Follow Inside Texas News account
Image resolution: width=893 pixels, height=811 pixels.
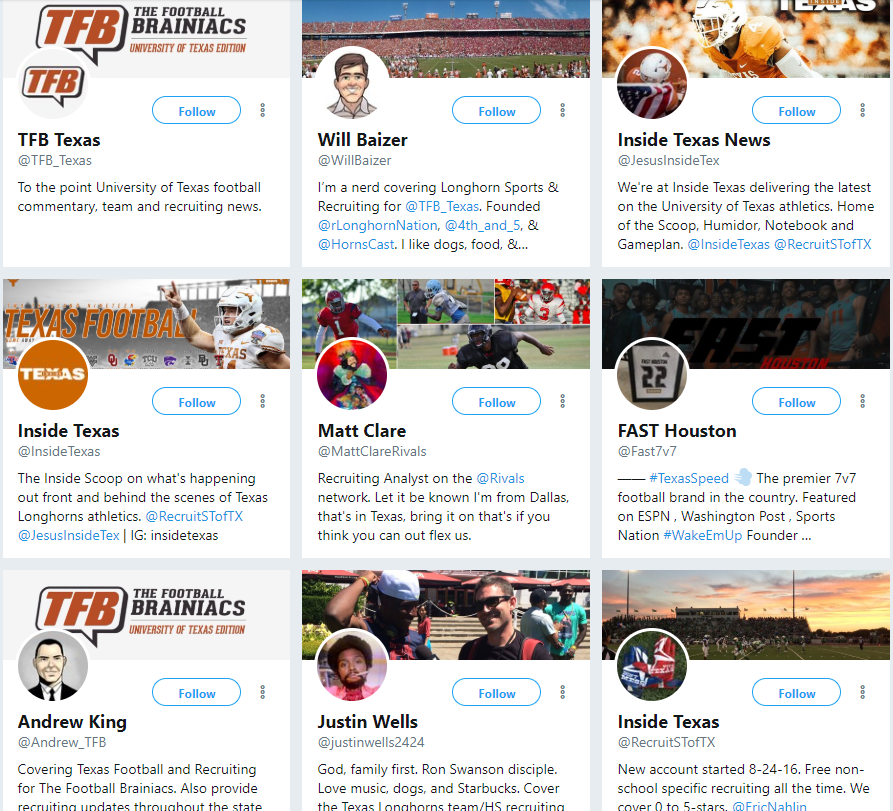(797, 110)
